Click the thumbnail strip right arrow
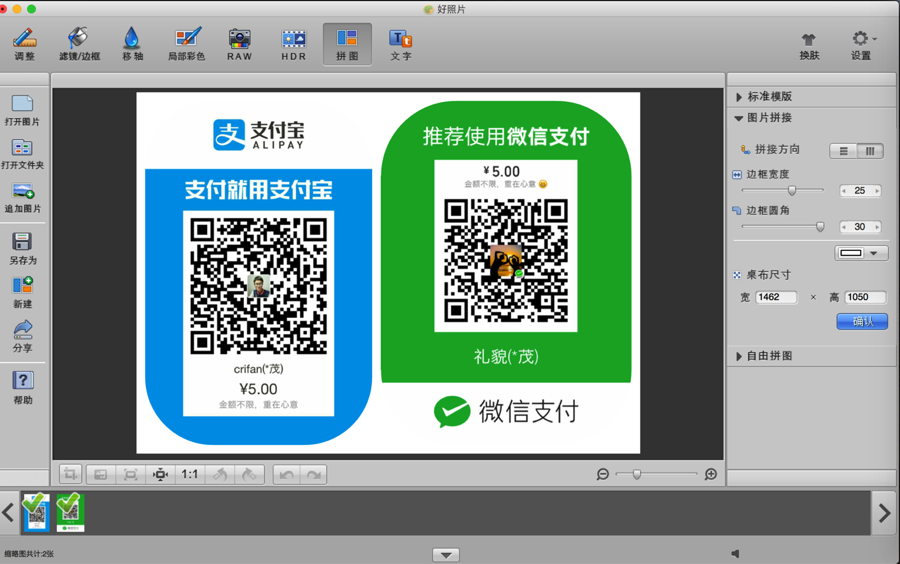This screenshot has height=564, width=900. 885,512
